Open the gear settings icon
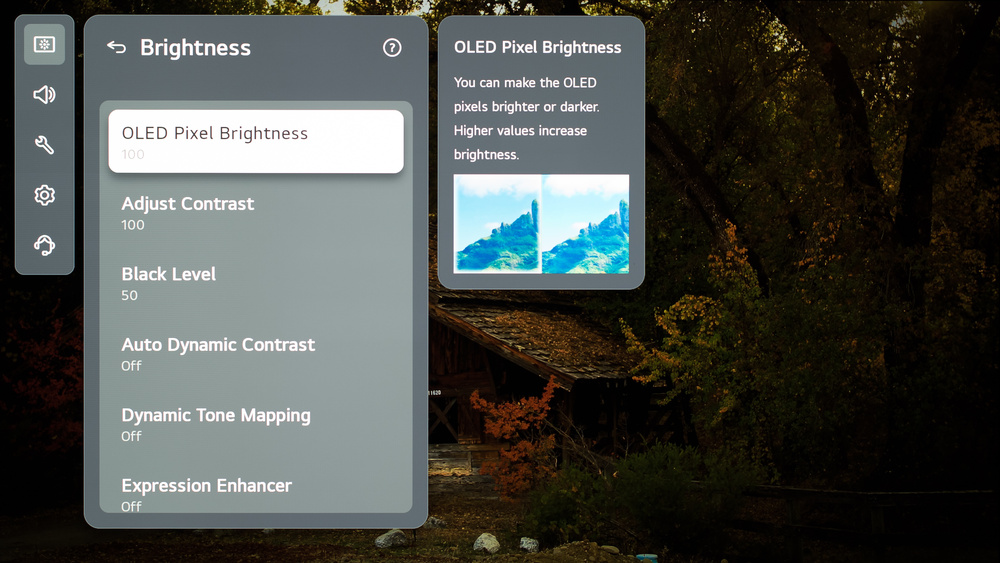 tap(44, 195)
